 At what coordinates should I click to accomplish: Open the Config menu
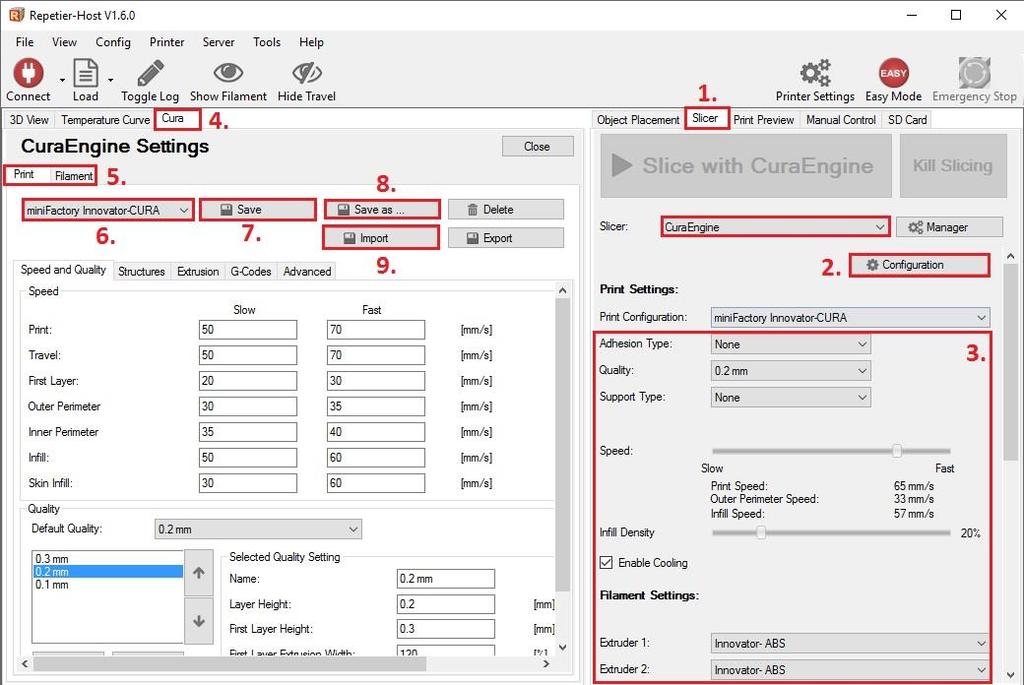[x=113, y=42]
